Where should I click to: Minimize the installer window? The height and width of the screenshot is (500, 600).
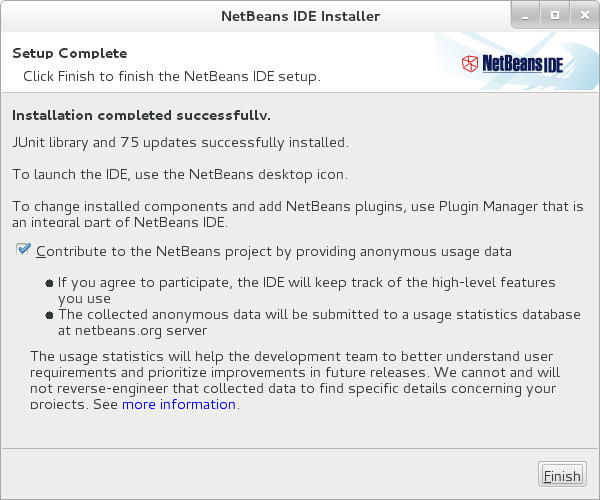tap(526, 16)
